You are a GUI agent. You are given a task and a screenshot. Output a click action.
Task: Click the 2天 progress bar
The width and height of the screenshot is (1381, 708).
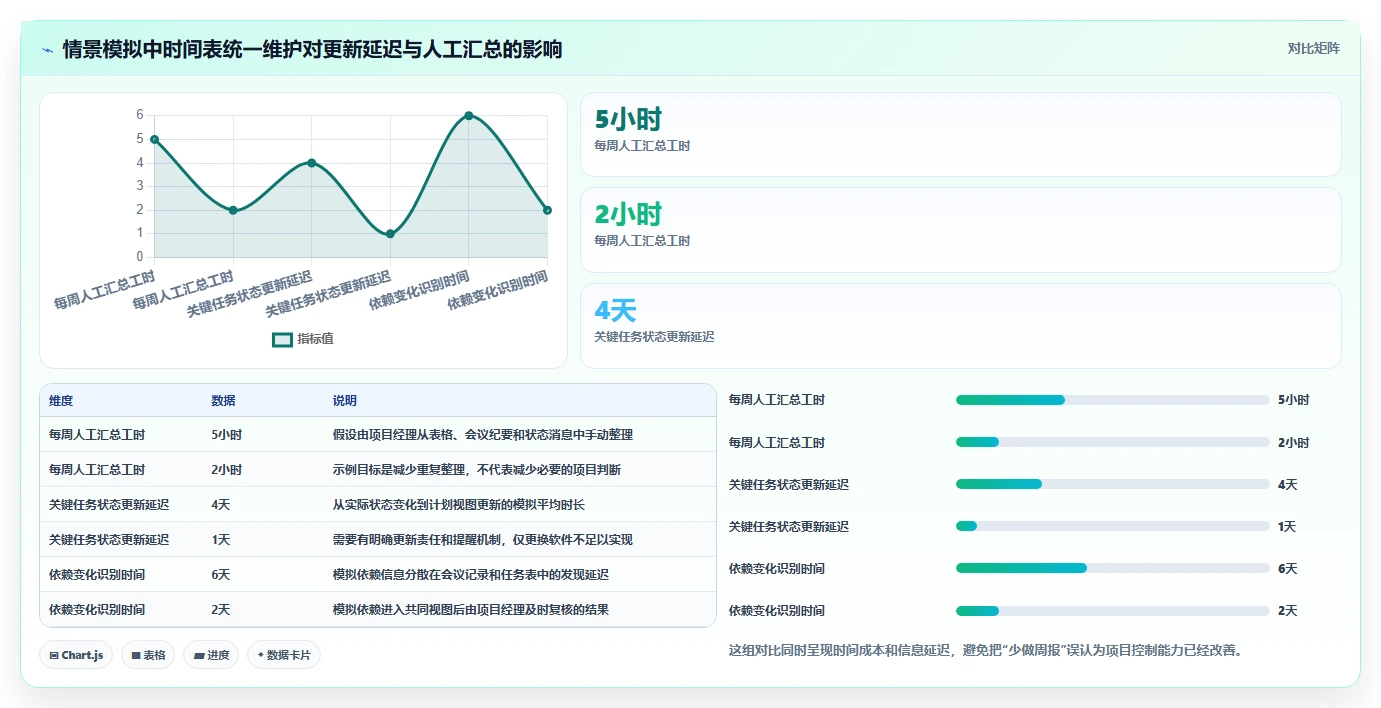(x=1113, y=610)
